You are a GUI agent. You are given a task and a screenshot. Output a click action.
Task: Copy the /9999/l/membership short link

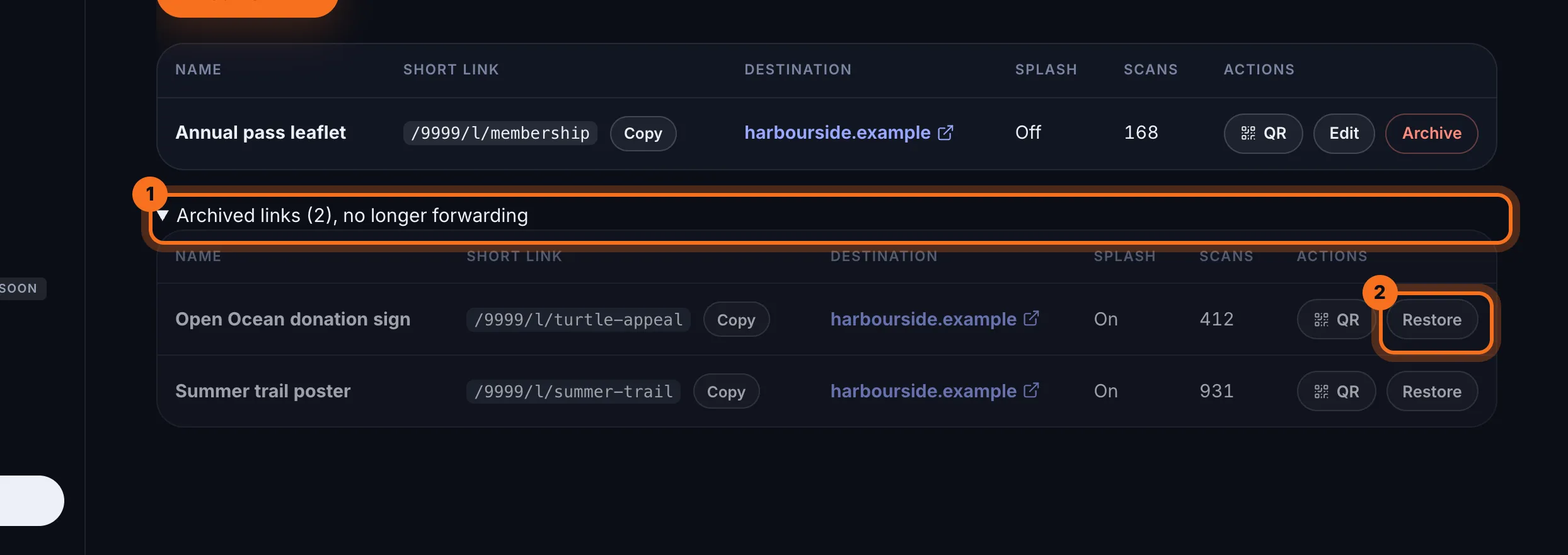point(643,133)
